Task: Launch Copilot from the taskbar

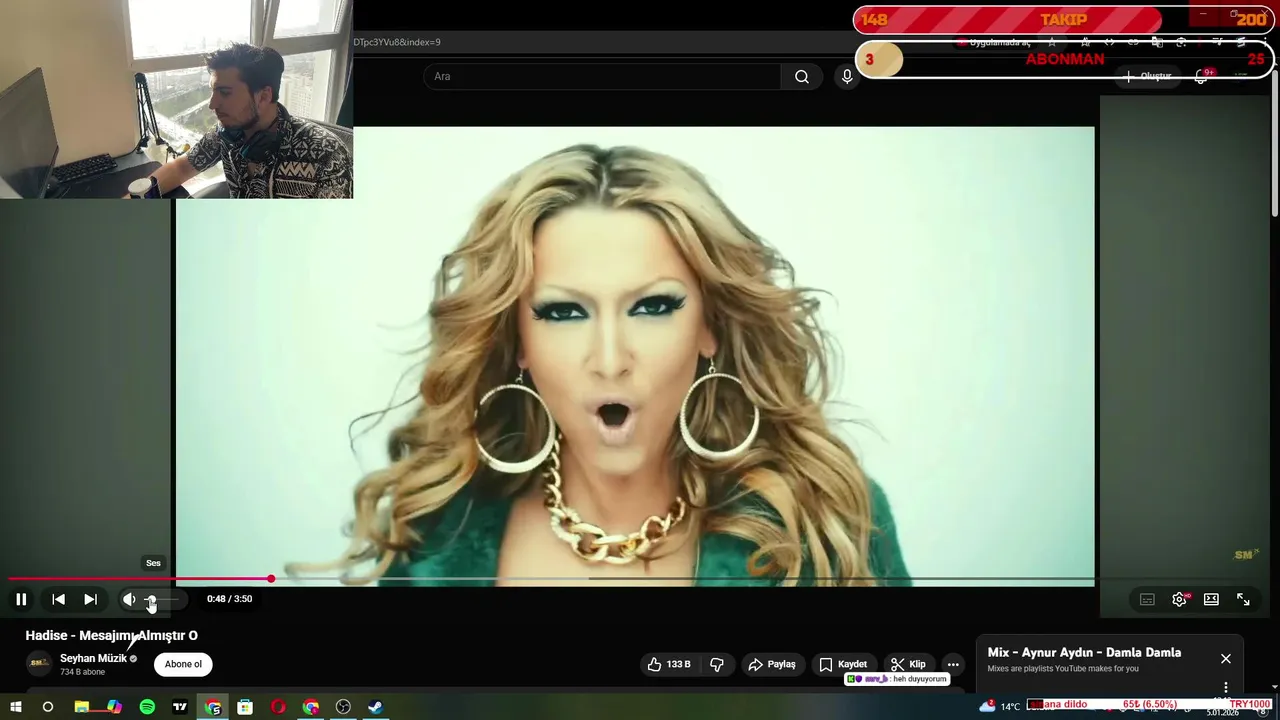Action: [114, 707]
